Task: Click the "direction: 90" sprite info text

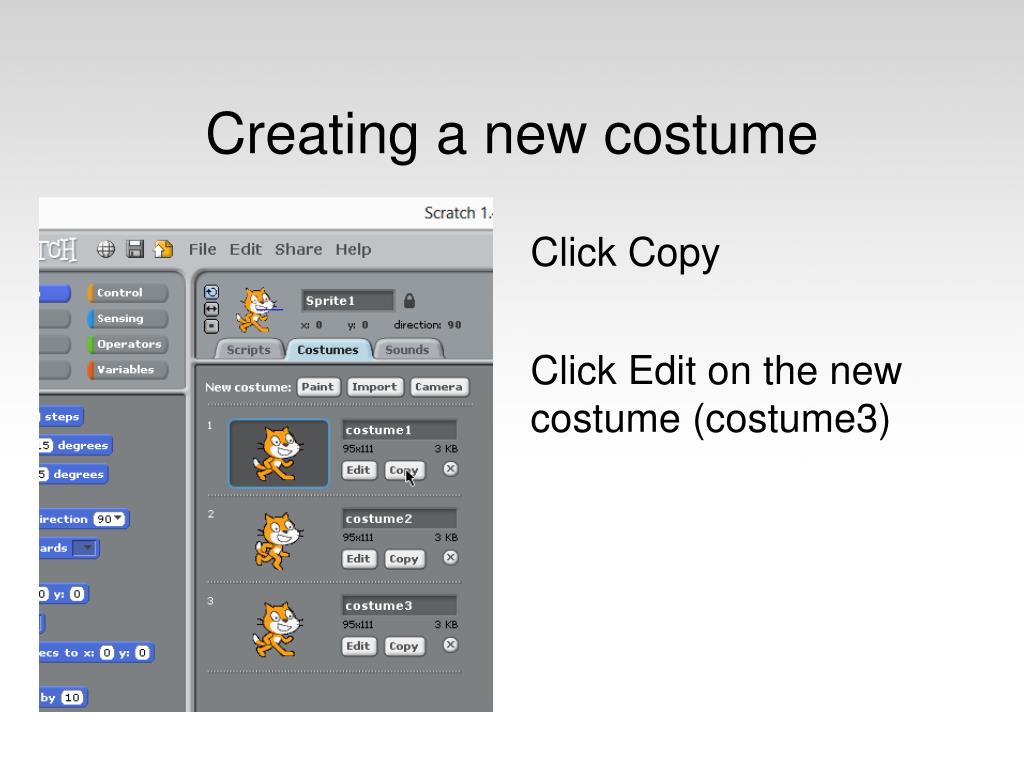Action: click(427, 325)
